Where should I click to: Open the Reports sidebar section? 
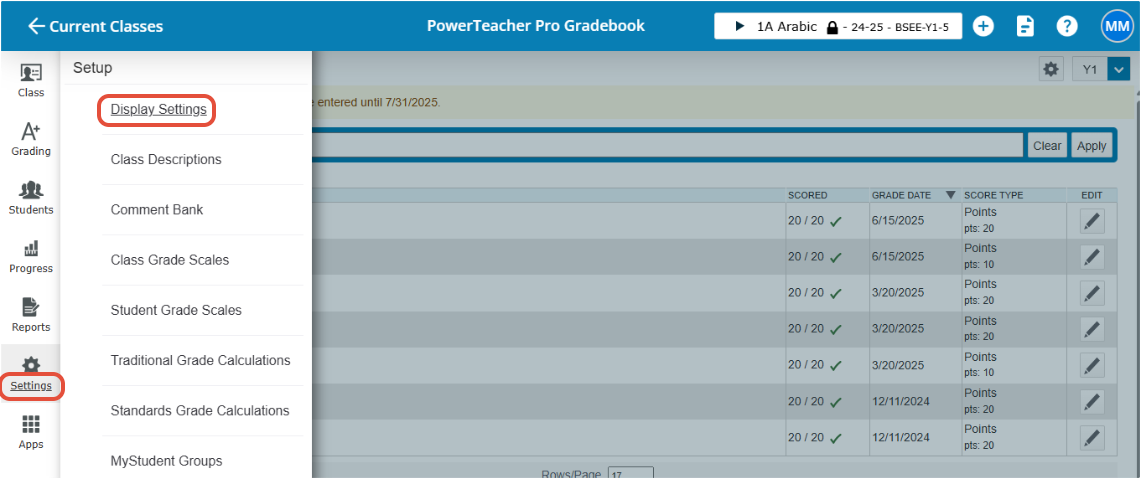31,314
